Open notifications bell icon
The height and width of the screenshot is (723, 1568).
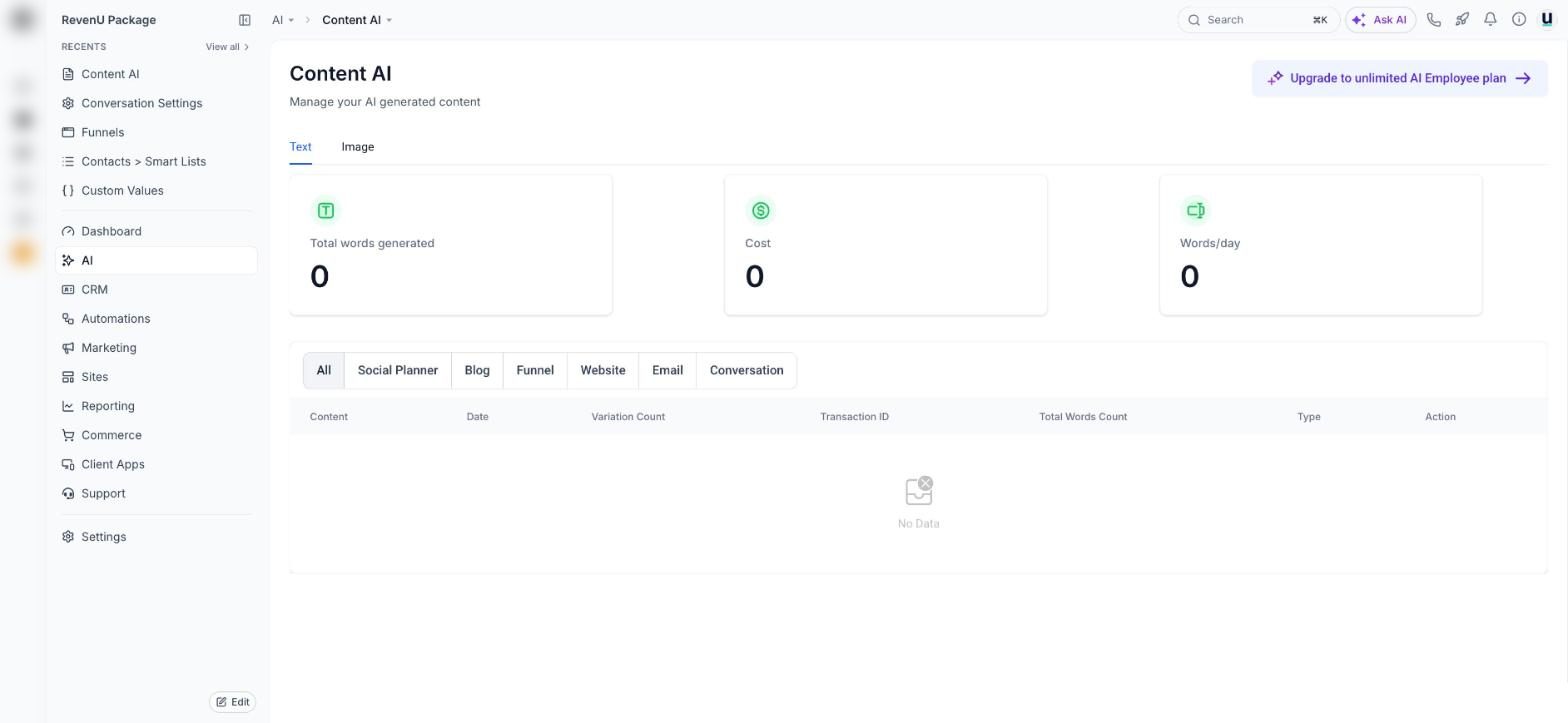tap(1490, 20)
